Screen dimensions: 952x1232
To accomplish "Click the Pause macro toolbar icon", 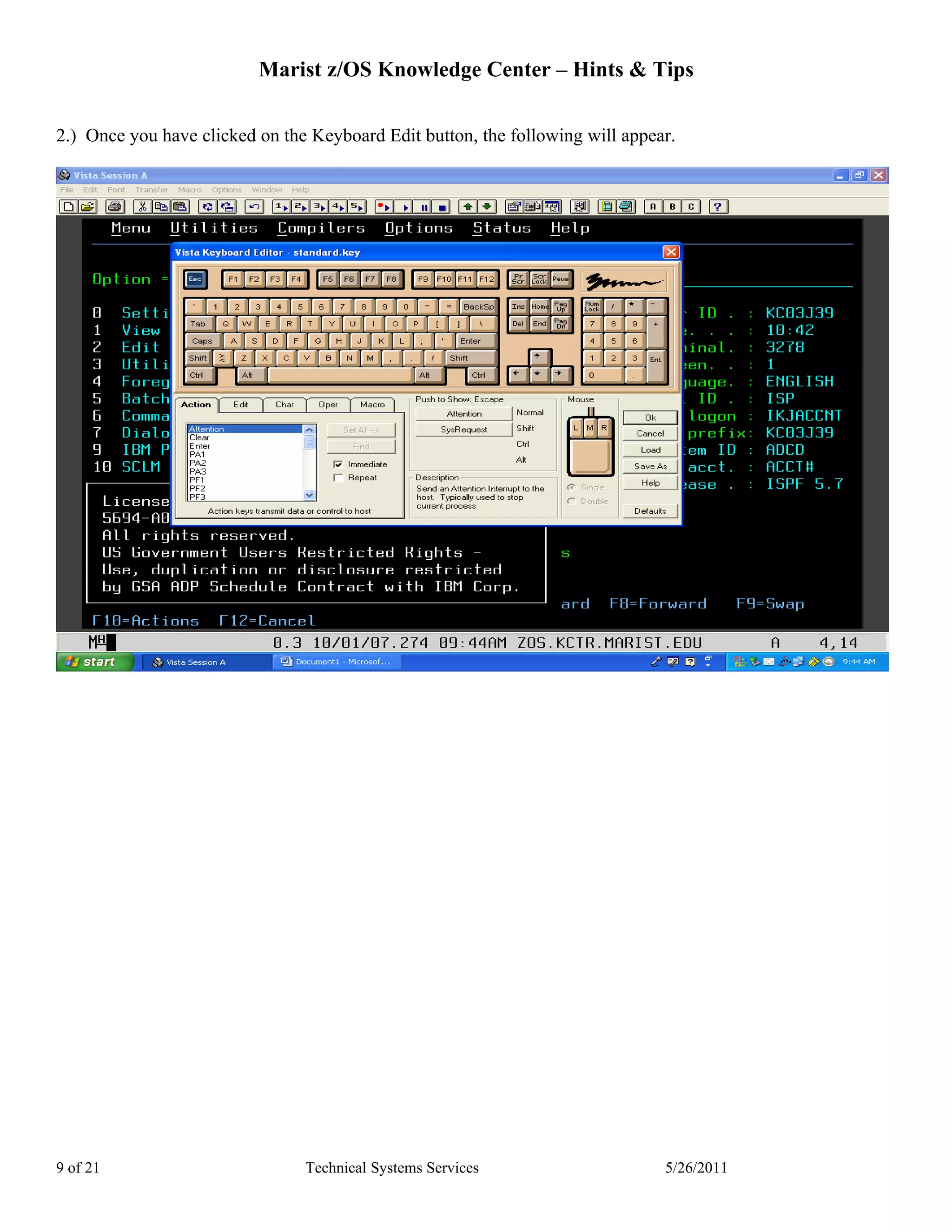I will click(423, 207).
